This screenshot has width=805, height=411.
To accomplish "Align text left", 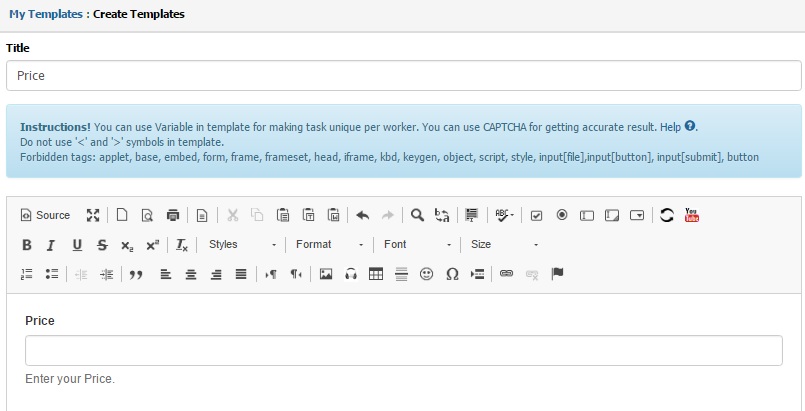I will (x=165, y=275).
